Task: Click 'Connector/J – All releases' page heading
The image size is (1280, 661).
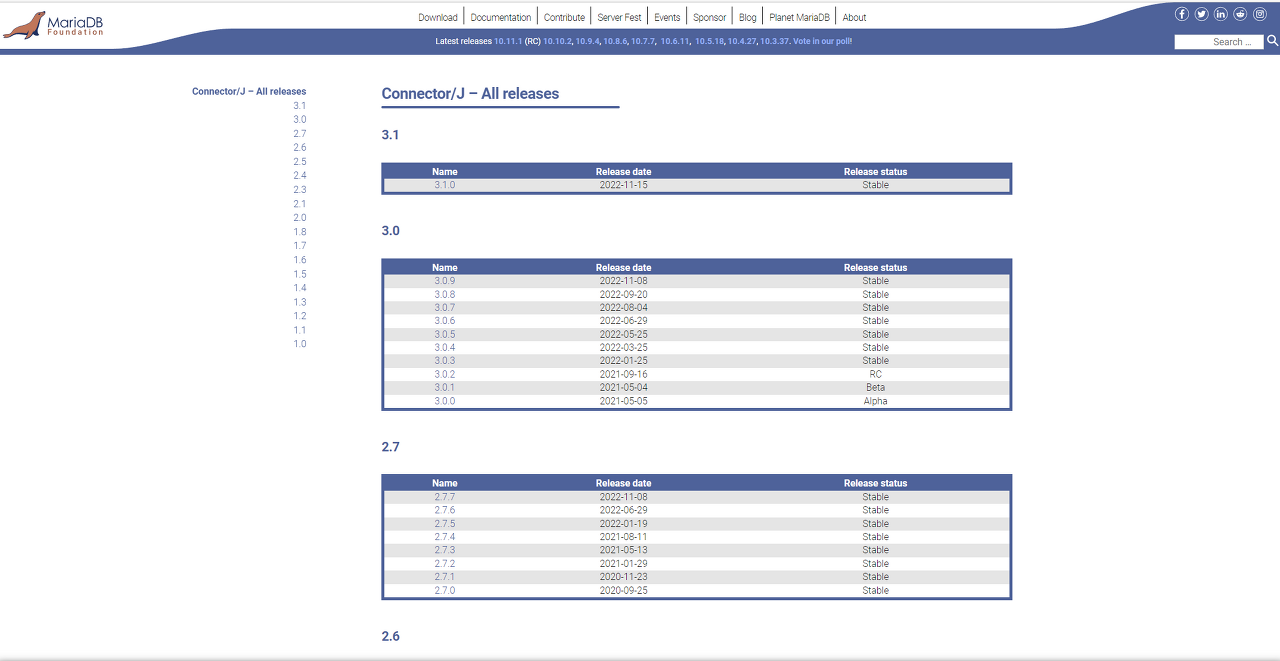Action: pyautogui.click(x=470, y=94)
